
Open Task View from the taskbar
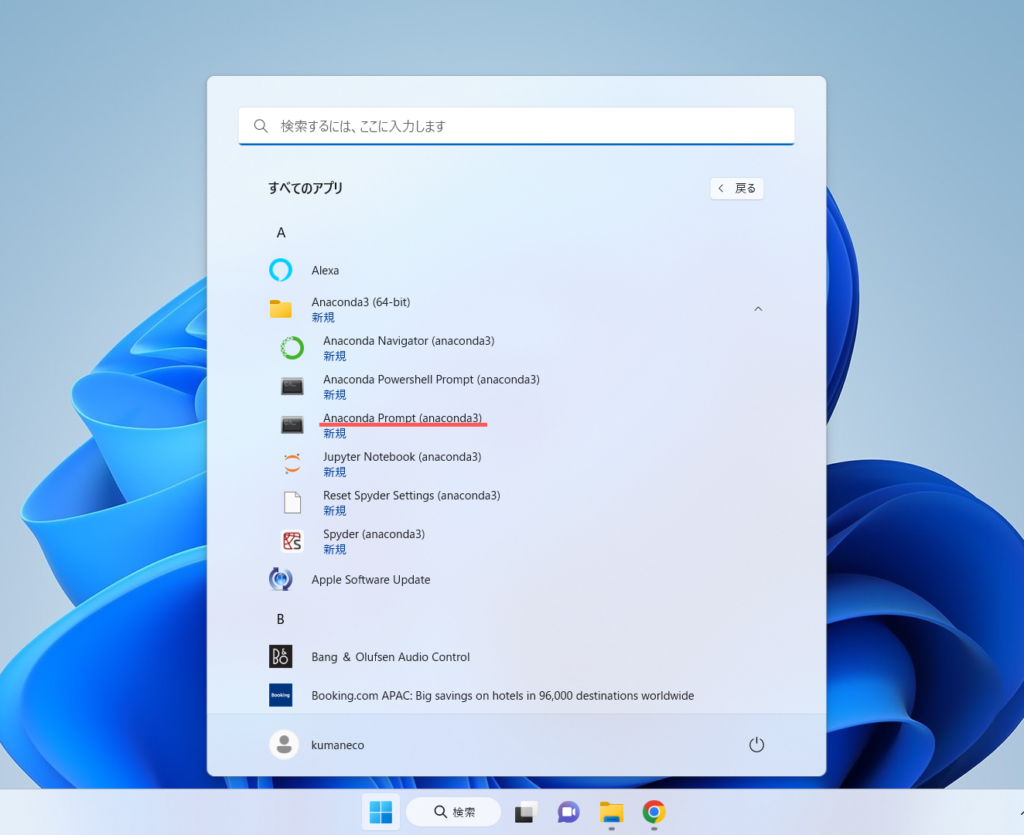pos(526,812)
